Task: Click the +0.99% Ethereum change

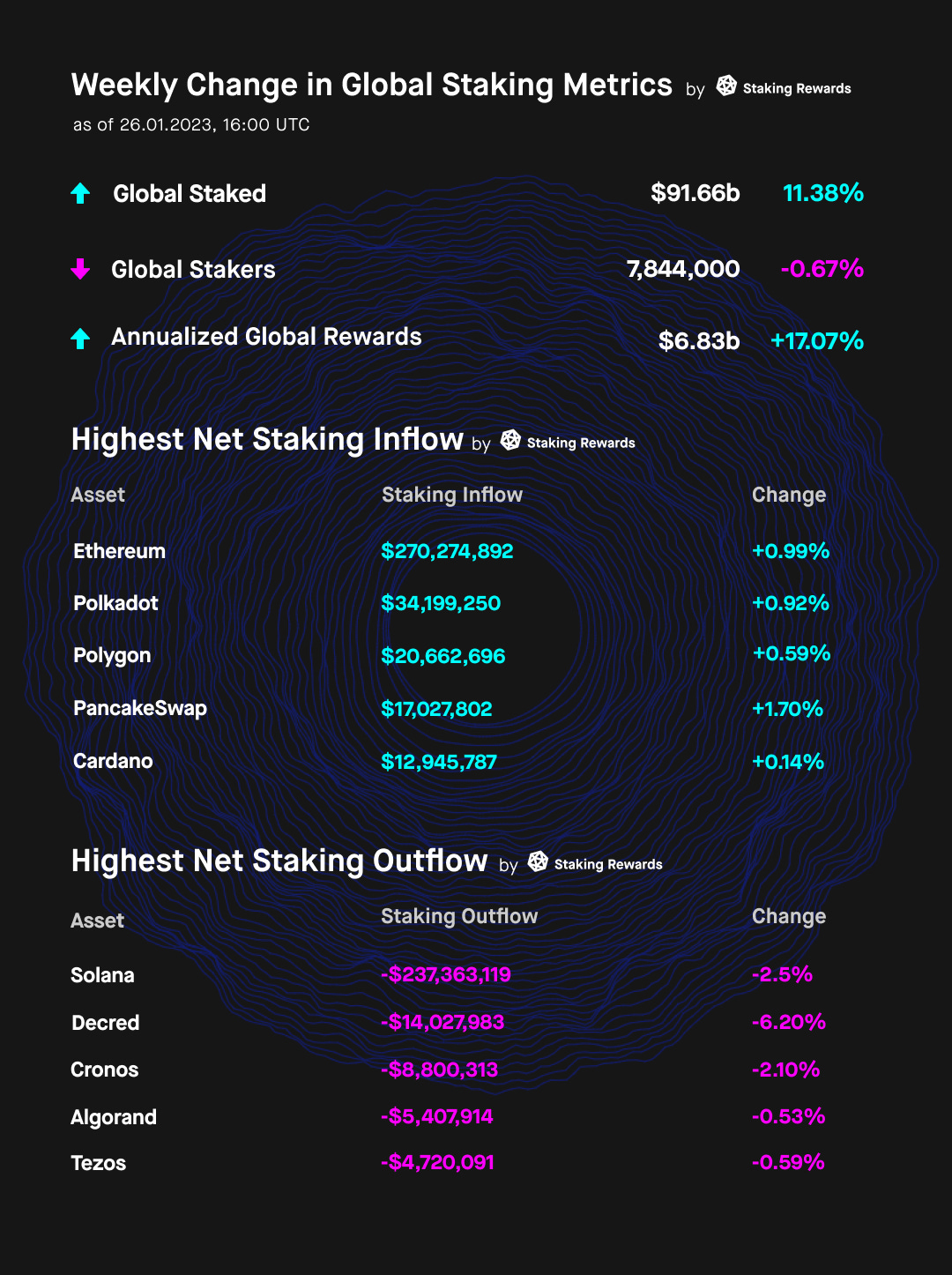Action: point(791,551)
